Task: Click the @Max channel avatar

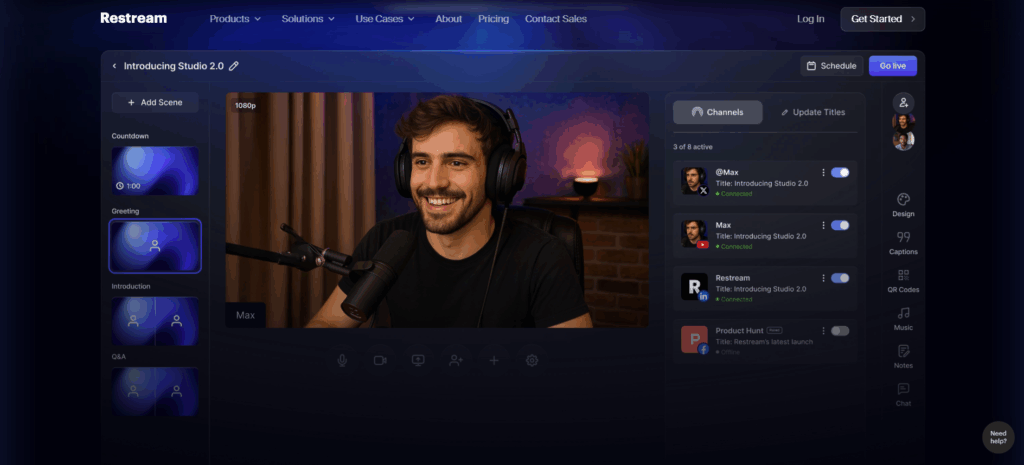Action: tap(694, 181)
